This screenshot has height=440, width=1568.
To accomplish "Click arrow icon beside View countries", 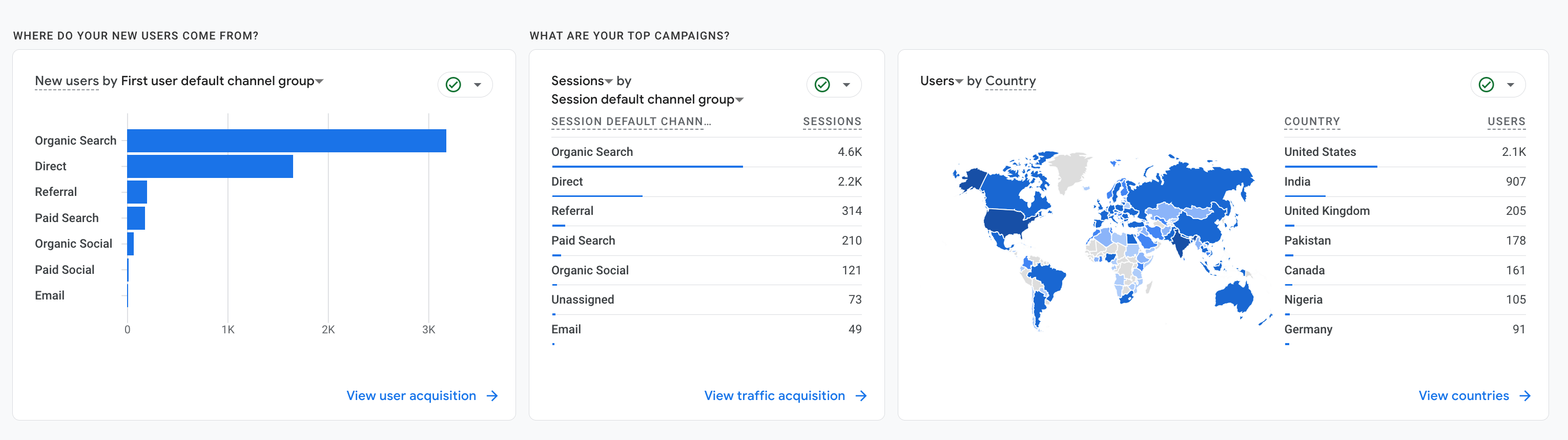I will [x=1525, y=396].
